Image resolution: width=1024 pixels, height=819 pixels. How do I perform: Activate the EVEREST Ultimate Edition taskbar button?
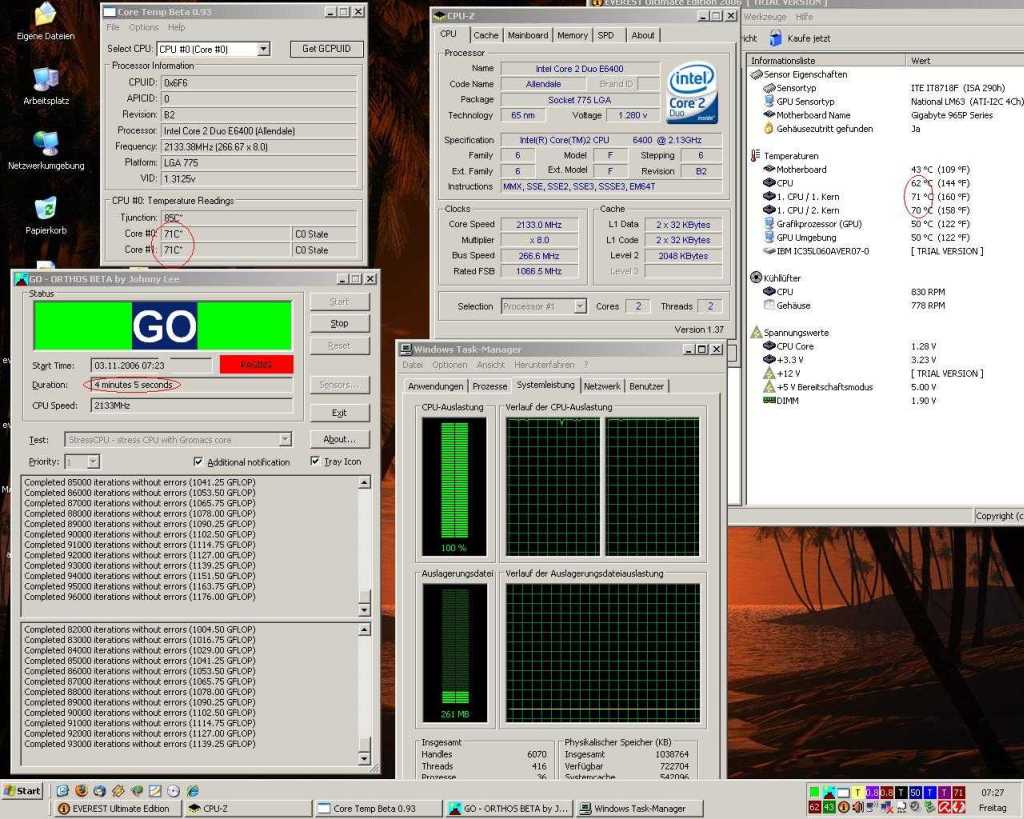click(117, 809)
